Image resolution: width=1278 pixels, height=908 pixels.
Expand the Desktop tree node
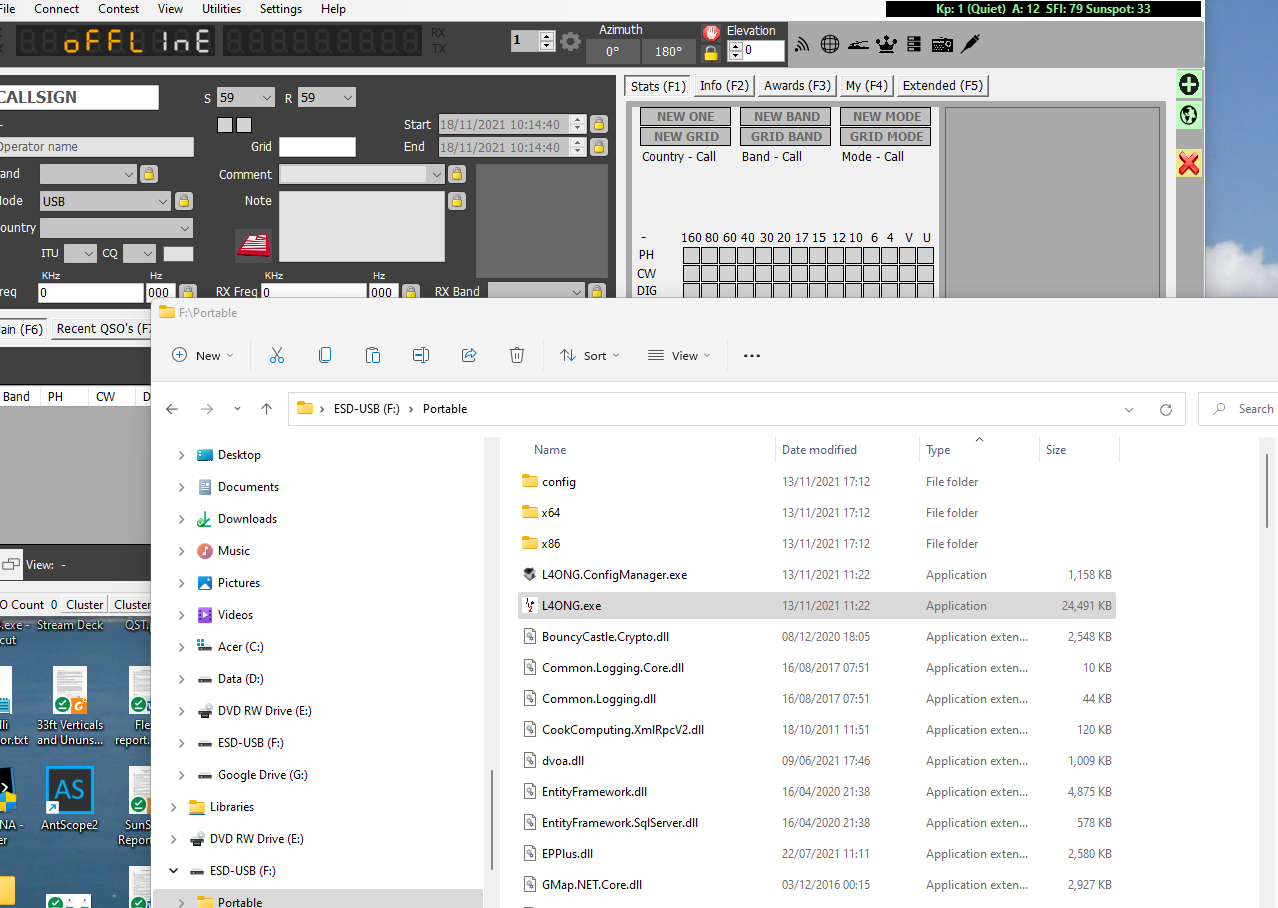[181, 455]
